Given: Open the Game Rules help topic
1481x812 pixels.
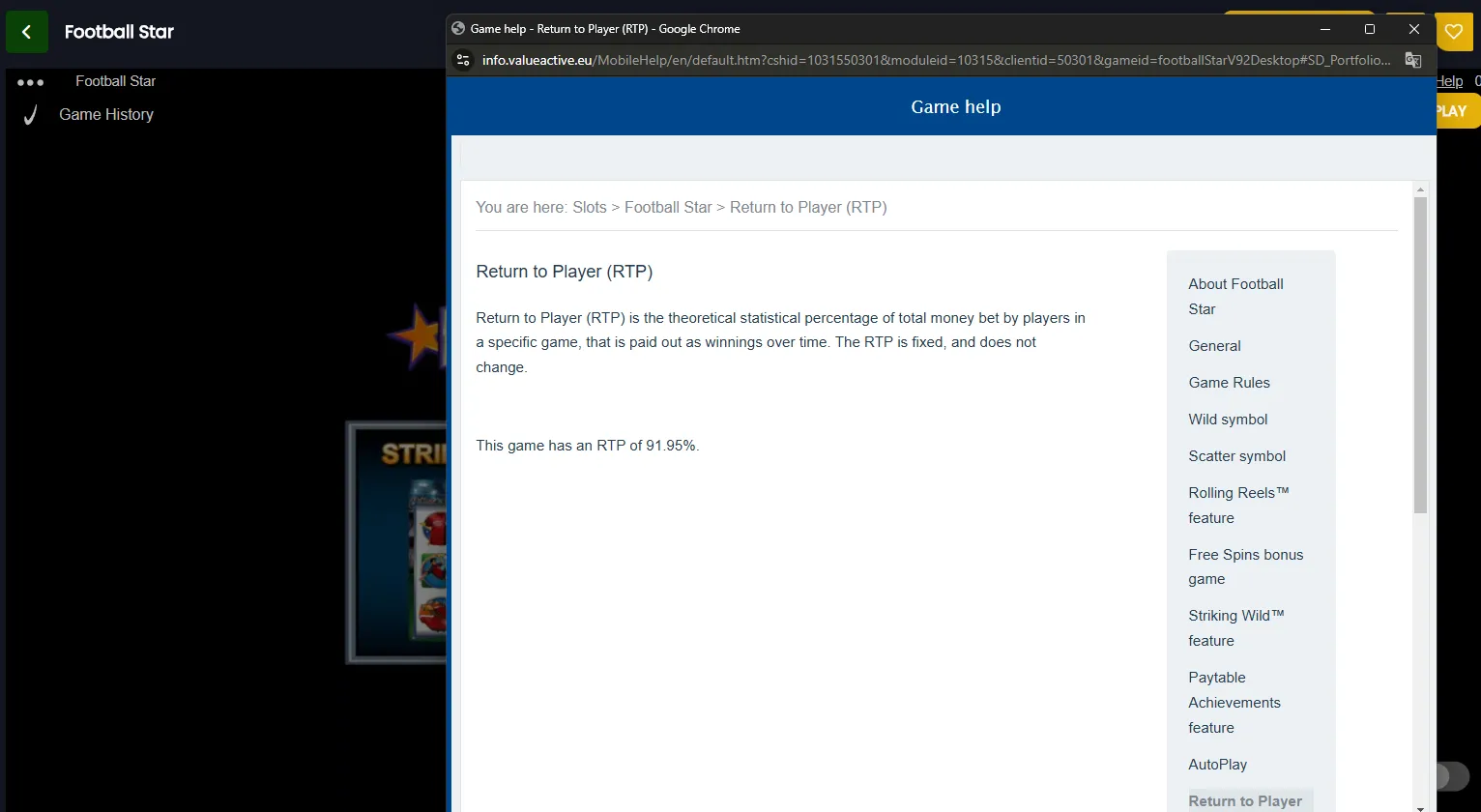Looking at the screenshot, I should [x=1229, y=383].
